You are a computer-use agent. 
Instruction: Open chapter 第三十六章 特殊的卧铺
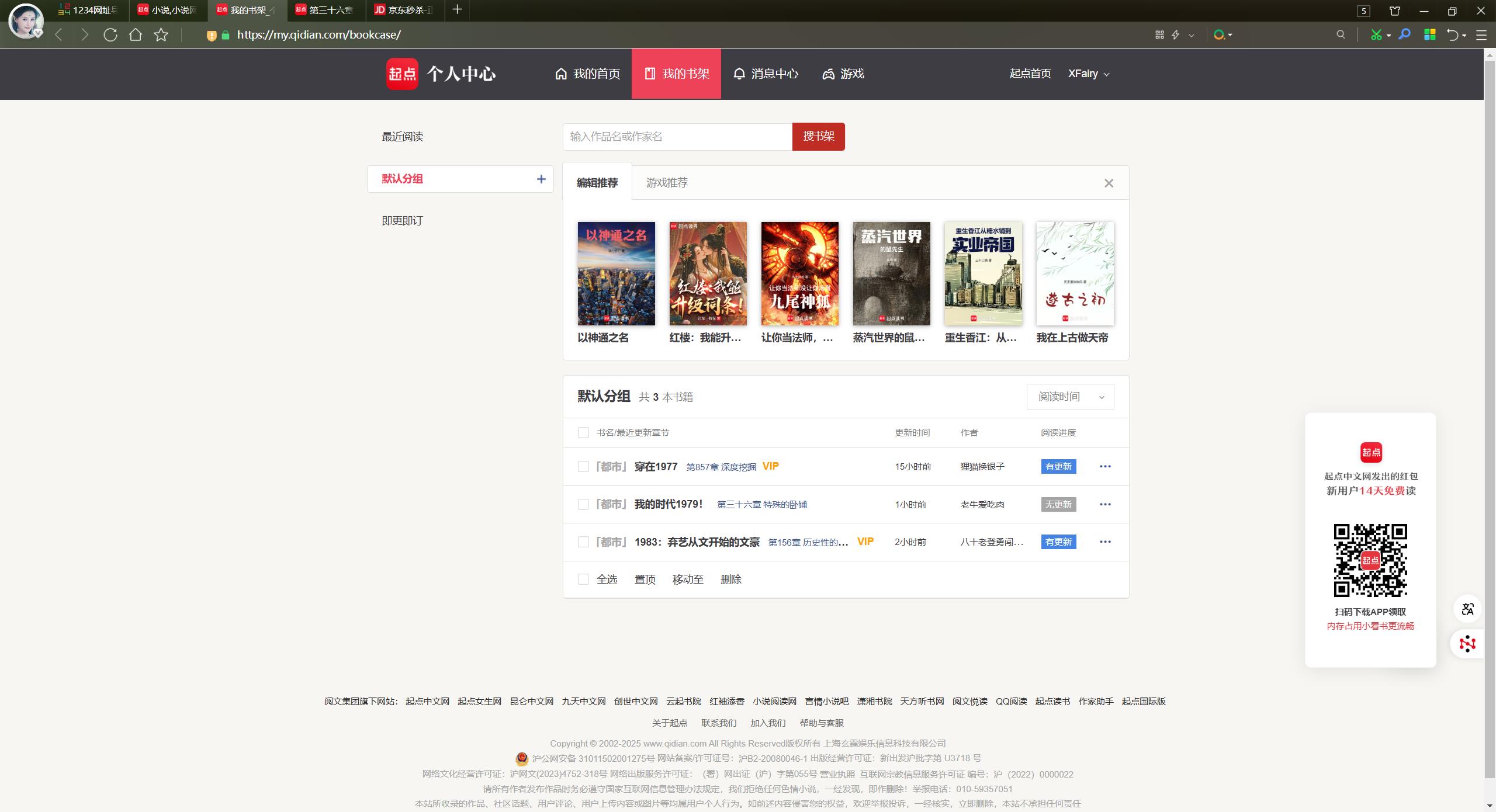pyautogui.click(x=761, y=505)
